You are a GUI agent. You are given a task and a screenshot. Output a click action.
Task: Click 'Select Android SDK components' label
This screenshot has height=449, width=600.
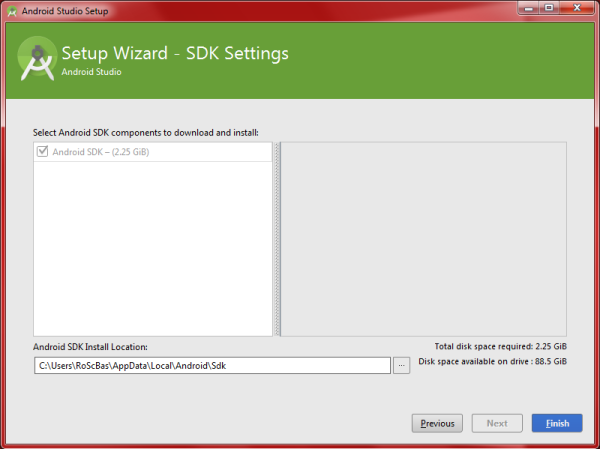(145, 133)
